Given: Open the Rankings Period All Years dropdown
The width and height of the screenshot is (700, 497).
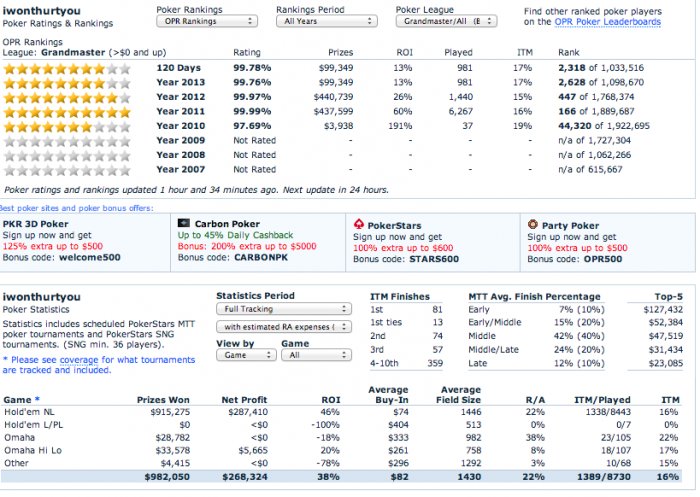Looking at the screenshot, I should pyautogui.click(x=327, y=21).
